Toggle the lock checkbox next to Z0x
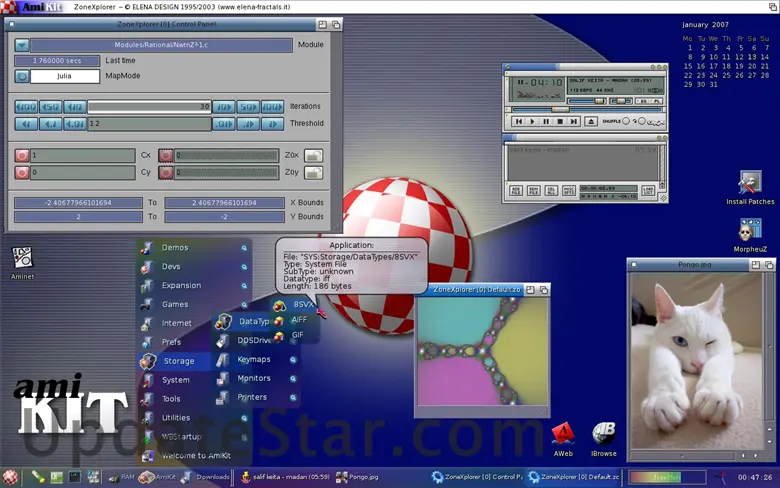Screen dimensions: 780x488 [x=313, y=156]
